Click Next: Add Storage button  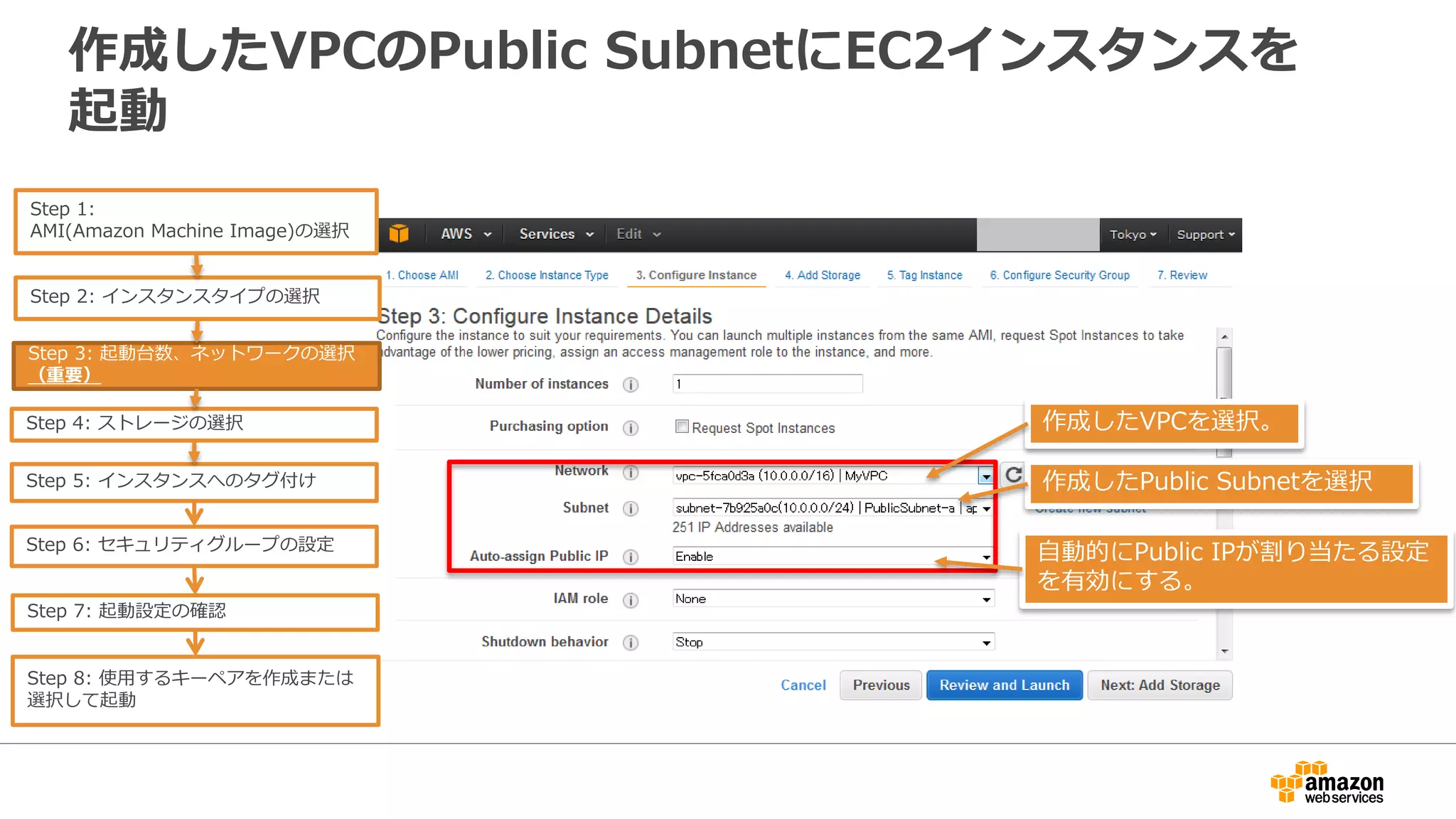click(x=1160, y=685)
